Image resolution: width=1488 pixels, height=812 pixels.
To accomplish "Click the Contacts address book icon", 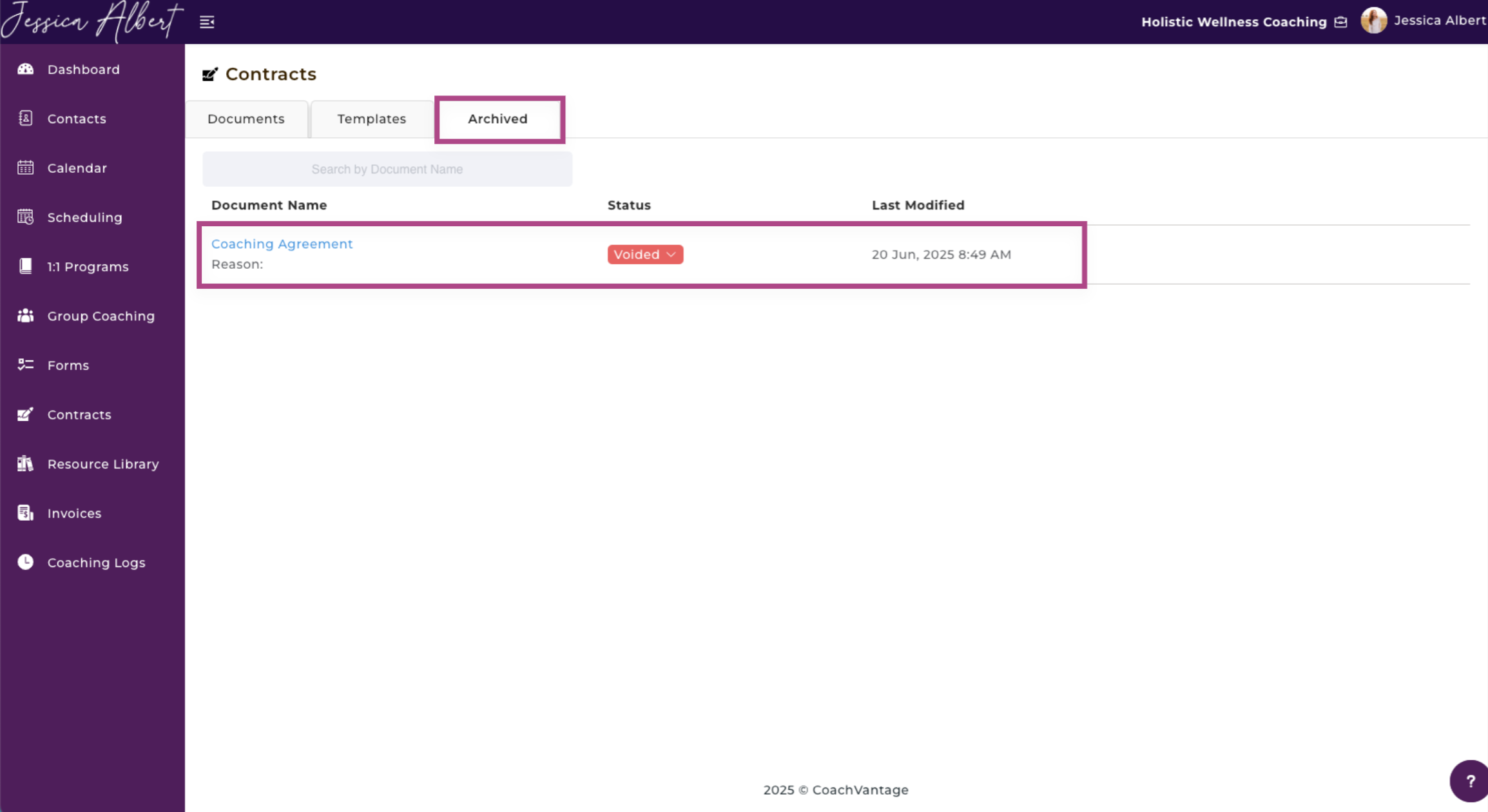I will [x=25, y=118].
